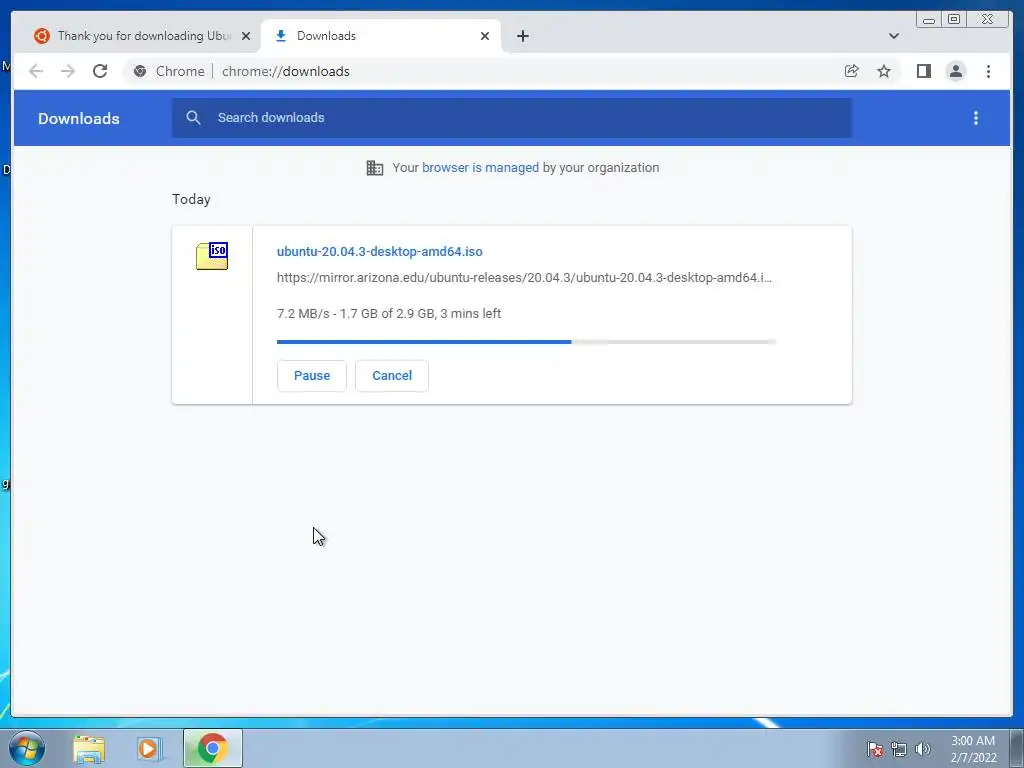Select the Downloads tab
The height and width of the screenshot is (768, 1024).
click(x=381, y=36)
